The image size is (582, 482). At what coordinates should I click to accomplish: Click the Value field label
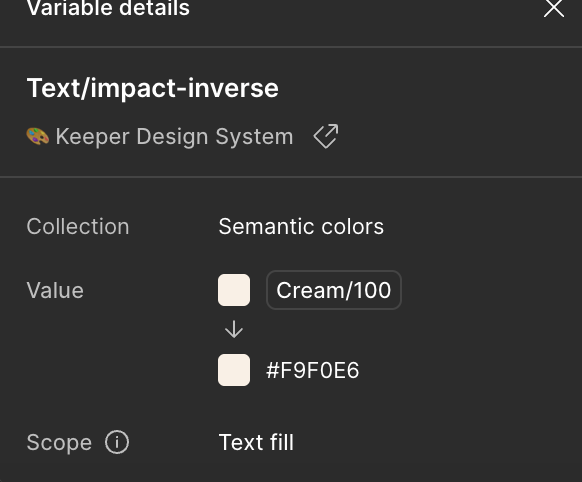55,290
